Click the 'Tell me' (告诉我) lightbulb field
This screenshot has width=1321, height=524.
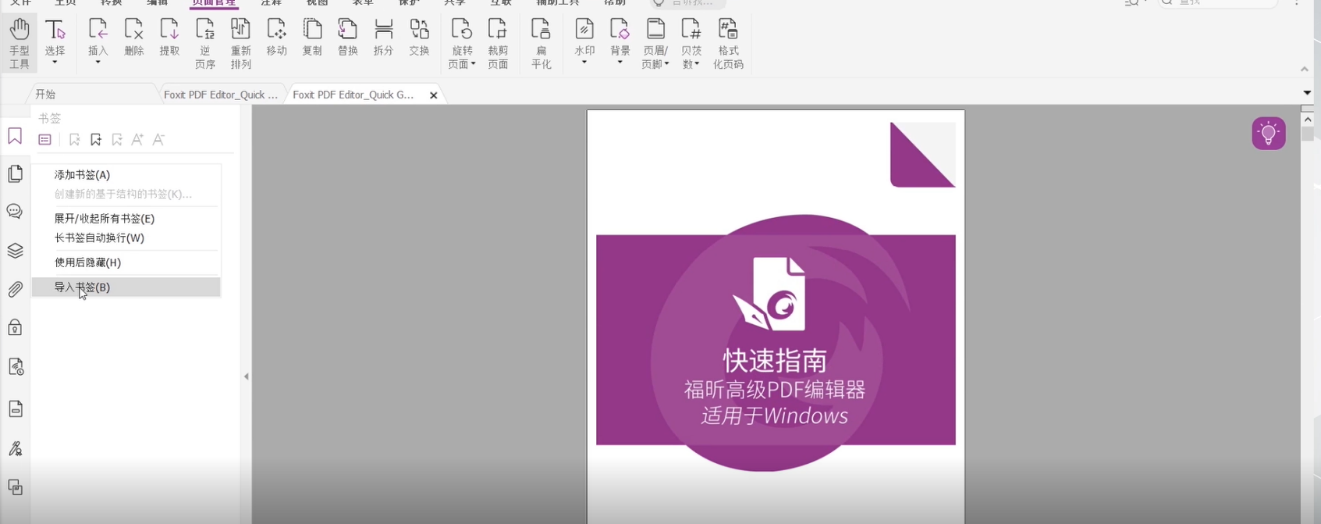[x=687, y=3]
